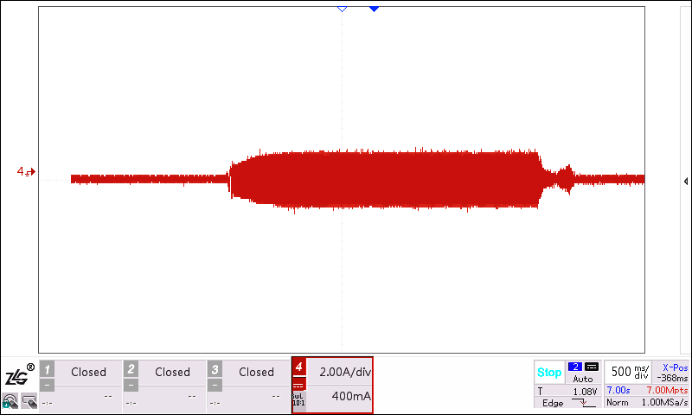Click the ZLG logo icon

[19, 375]
